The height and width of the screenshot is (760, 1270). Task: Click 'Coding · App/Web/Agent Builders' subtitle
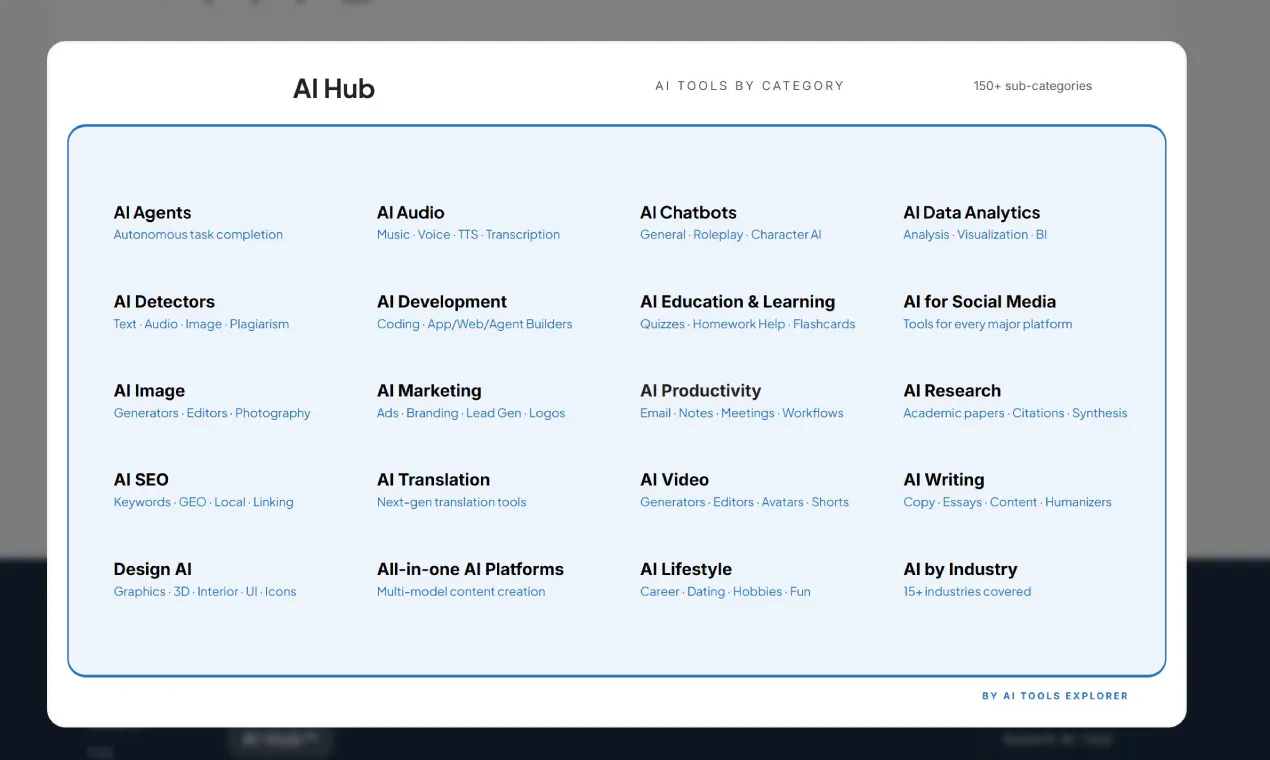474,324
